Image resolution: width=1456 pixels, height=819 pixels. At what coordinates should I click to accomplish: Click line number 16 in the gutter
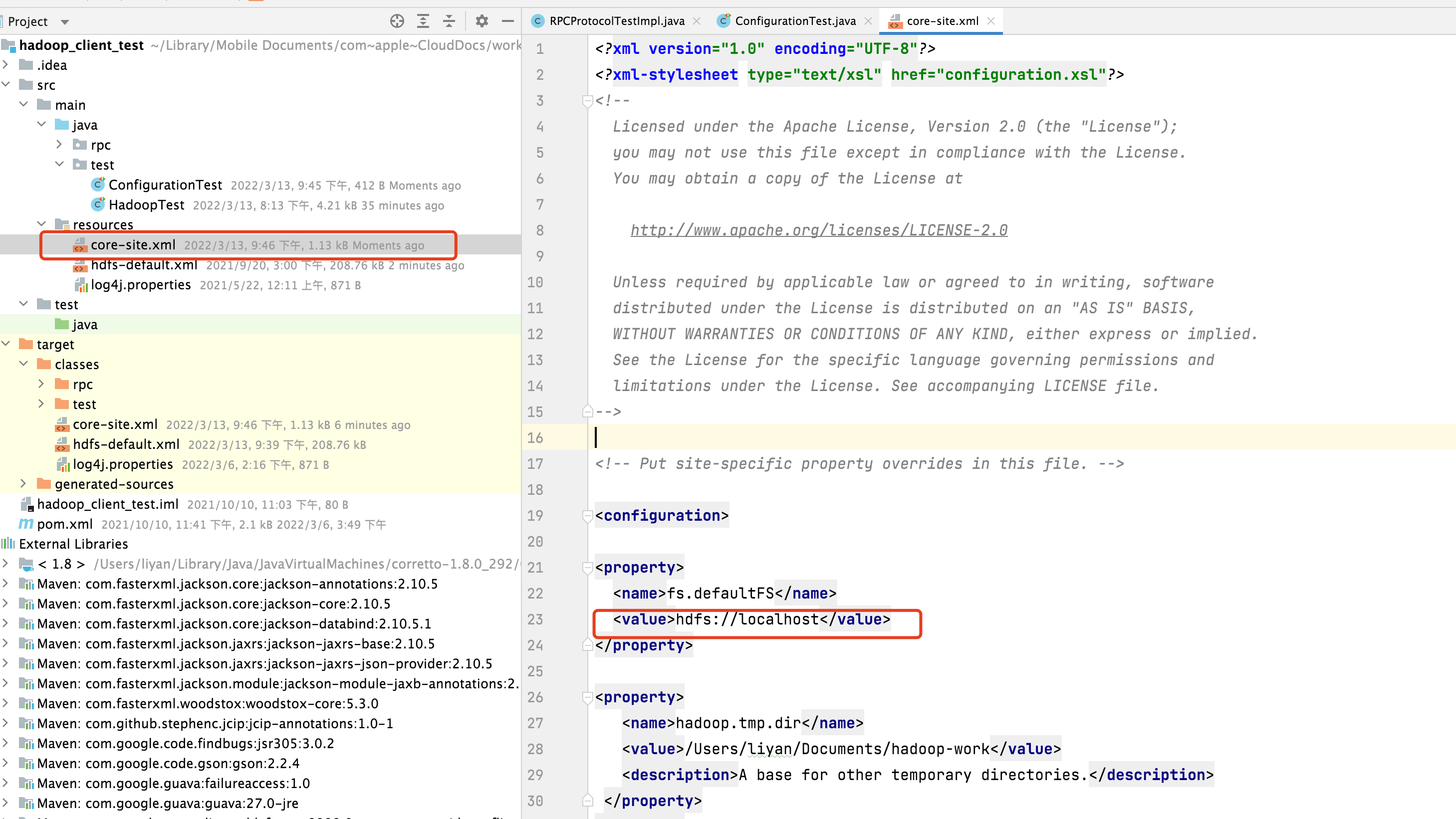(x=535, y=438)
